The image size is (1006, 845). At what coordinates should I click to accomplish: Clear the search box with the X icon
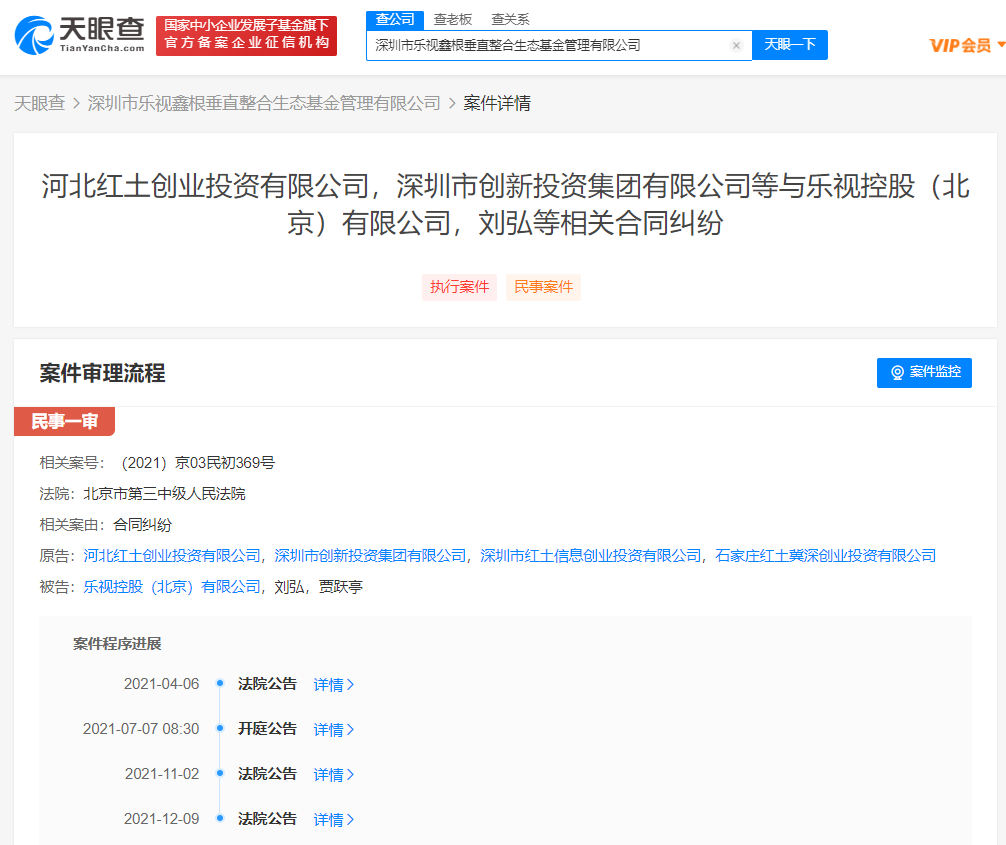point(736,46)
